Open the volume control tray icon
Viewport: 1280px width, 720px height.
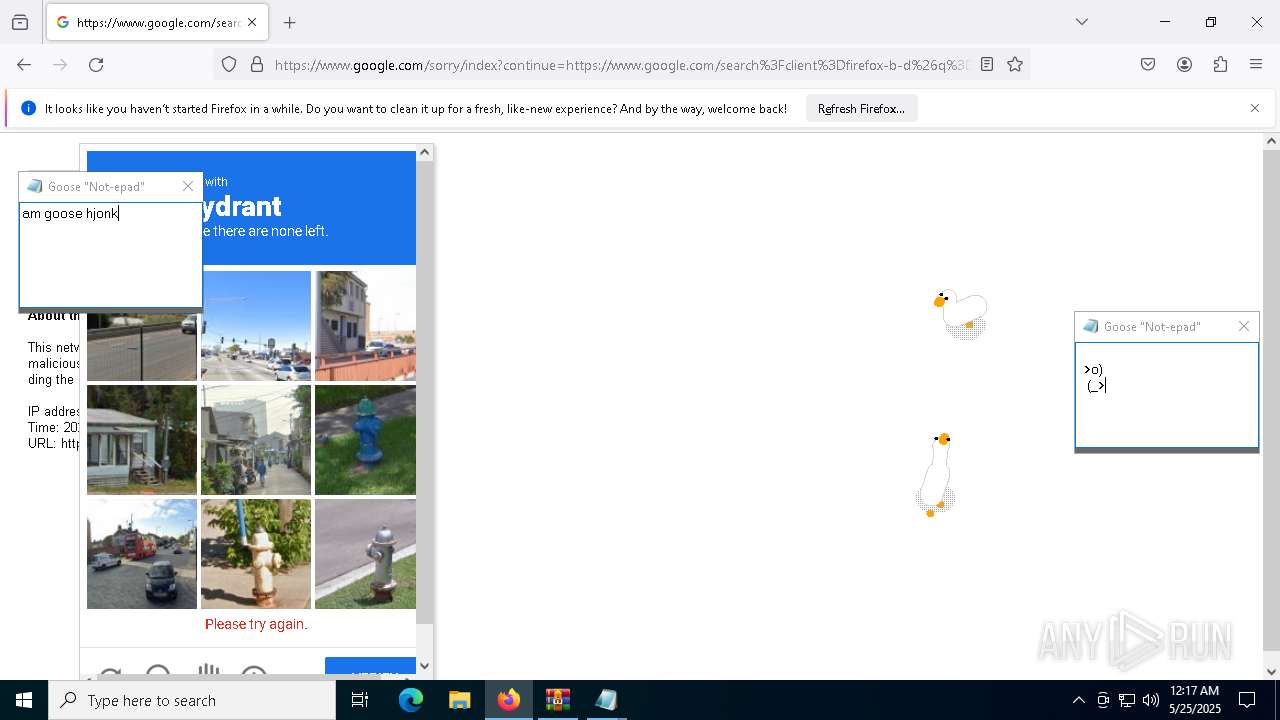[1151, 700]
